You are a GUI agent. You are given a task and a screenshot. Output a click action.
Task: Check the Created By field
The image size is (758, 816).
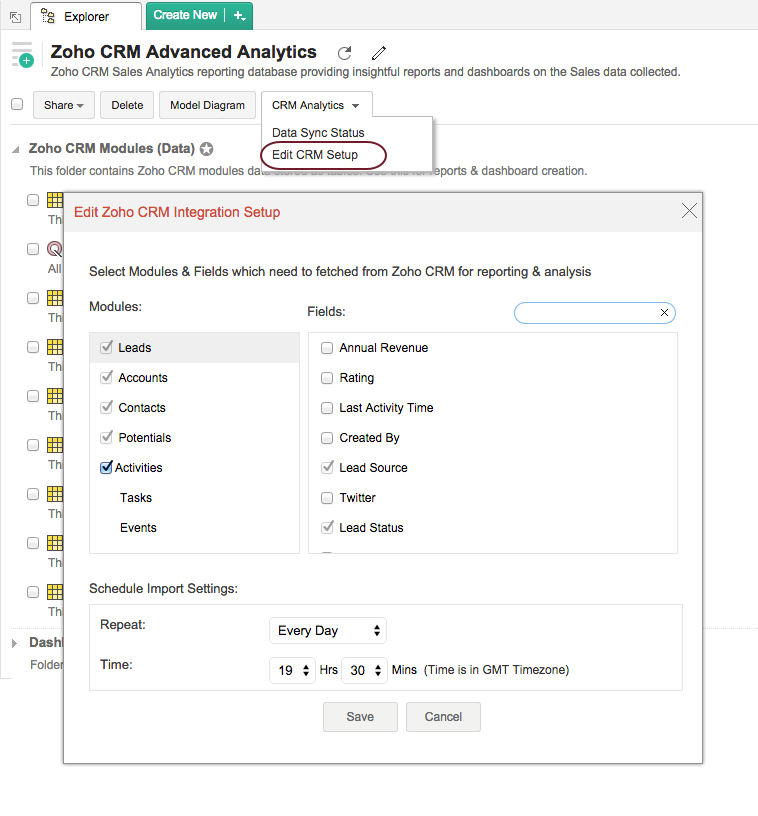pos(327,438)
